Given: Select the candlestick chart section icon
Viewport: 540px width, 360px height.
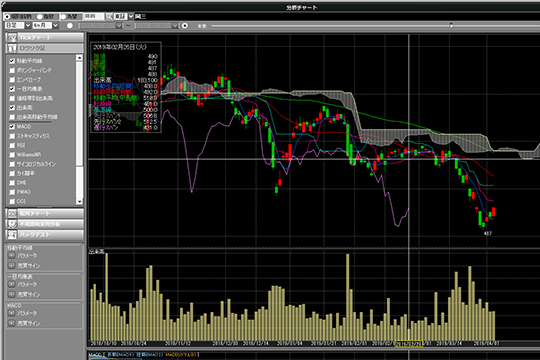Looking at the screenshot, I should pyautogui.click(x=12, y=48).
